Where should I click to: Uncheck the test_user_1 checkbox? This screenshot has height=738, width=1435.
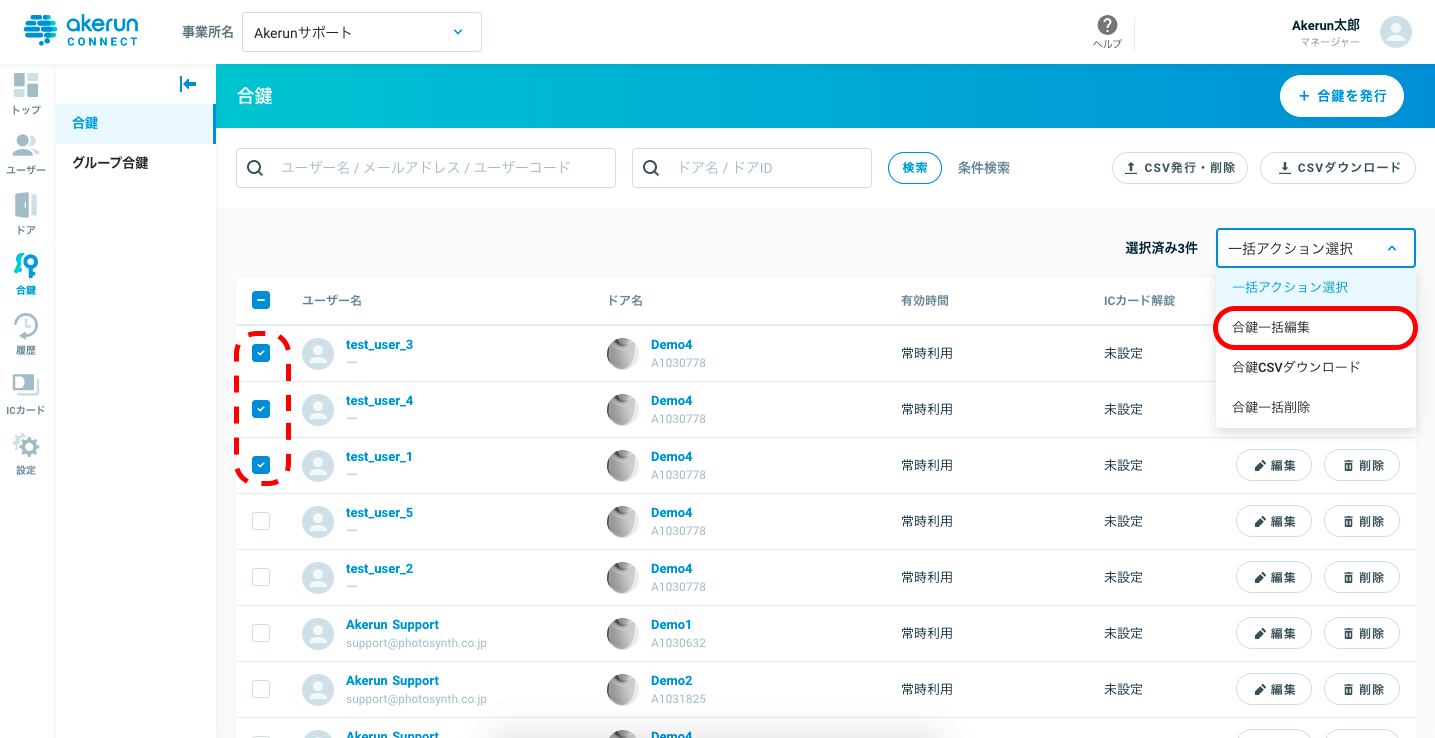tap(261, 465)
